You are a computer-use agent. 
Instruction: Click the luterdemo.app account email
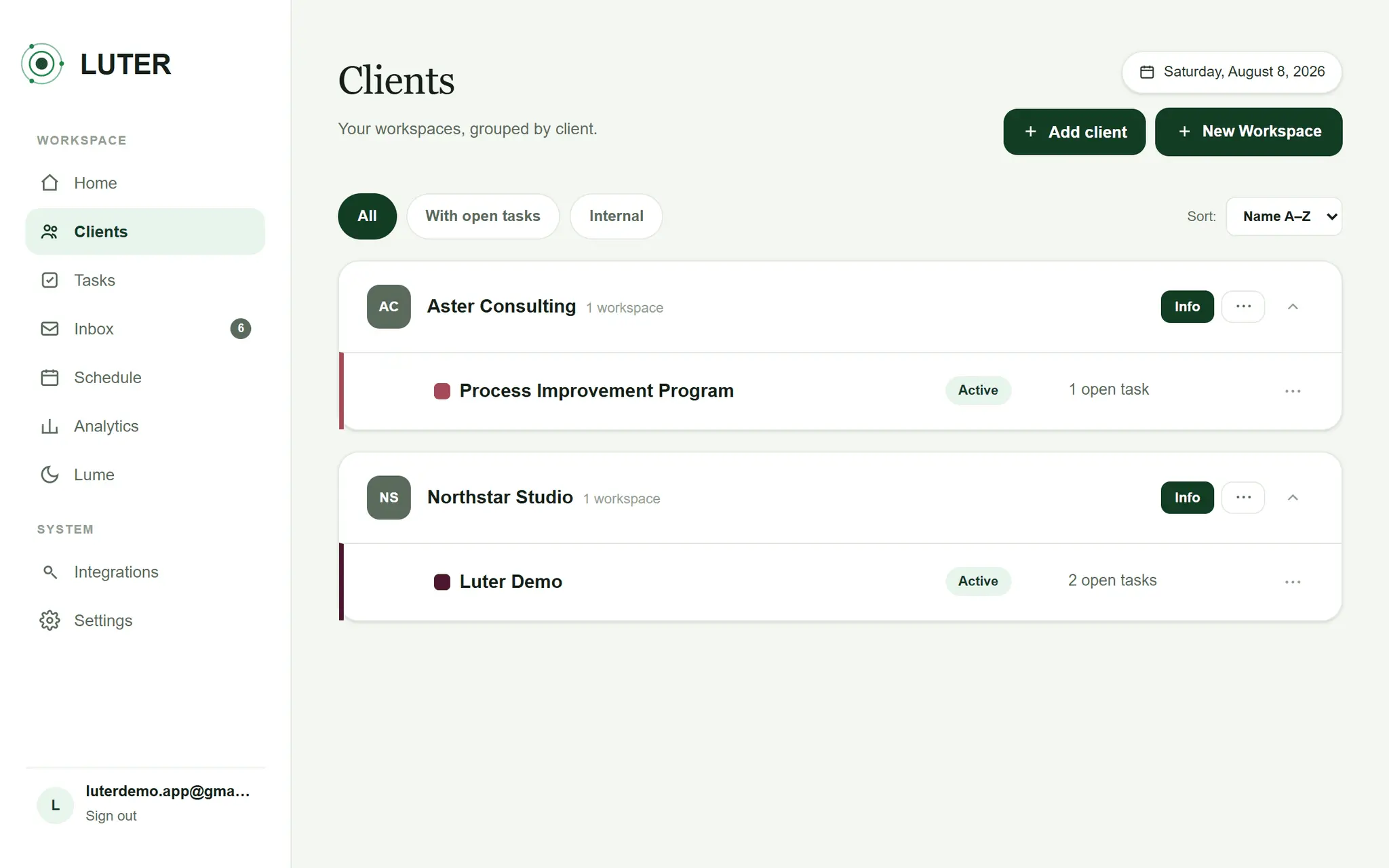[168, 791]
